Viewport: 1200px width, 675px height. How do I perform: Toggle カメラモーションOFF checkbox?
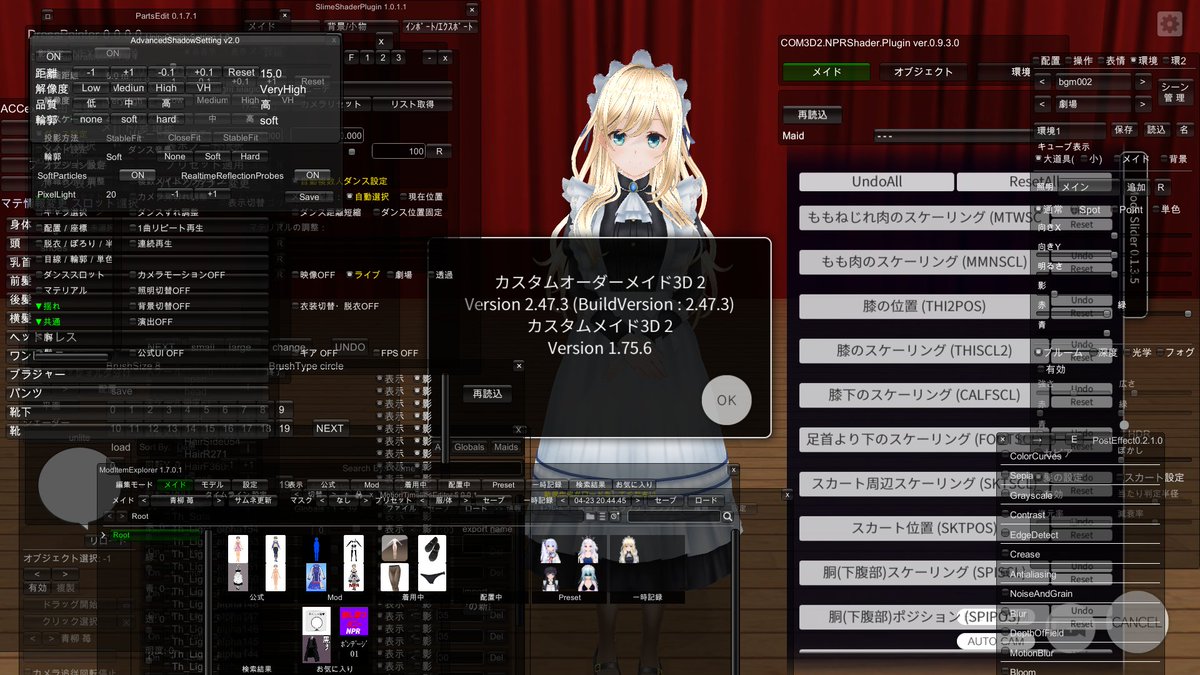pyautogui.click(x=176, y=274)
